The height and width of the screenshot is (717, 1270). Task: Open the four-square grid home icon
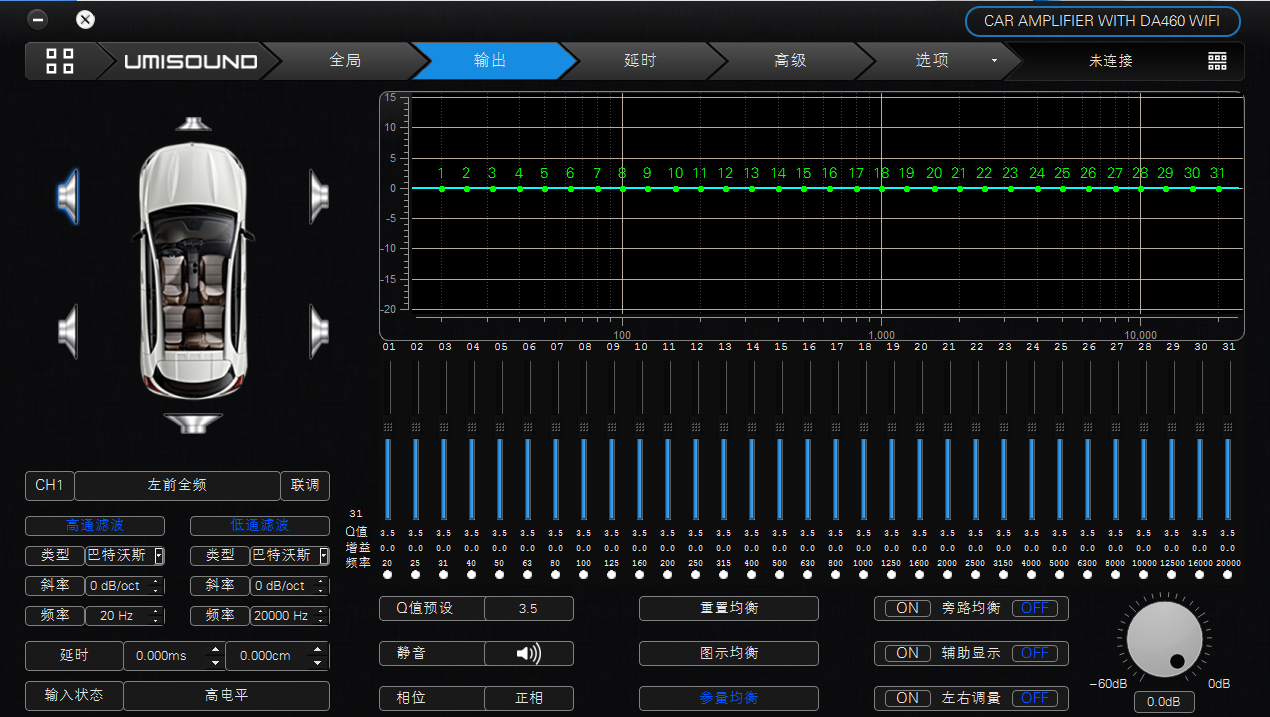(60, 61)
